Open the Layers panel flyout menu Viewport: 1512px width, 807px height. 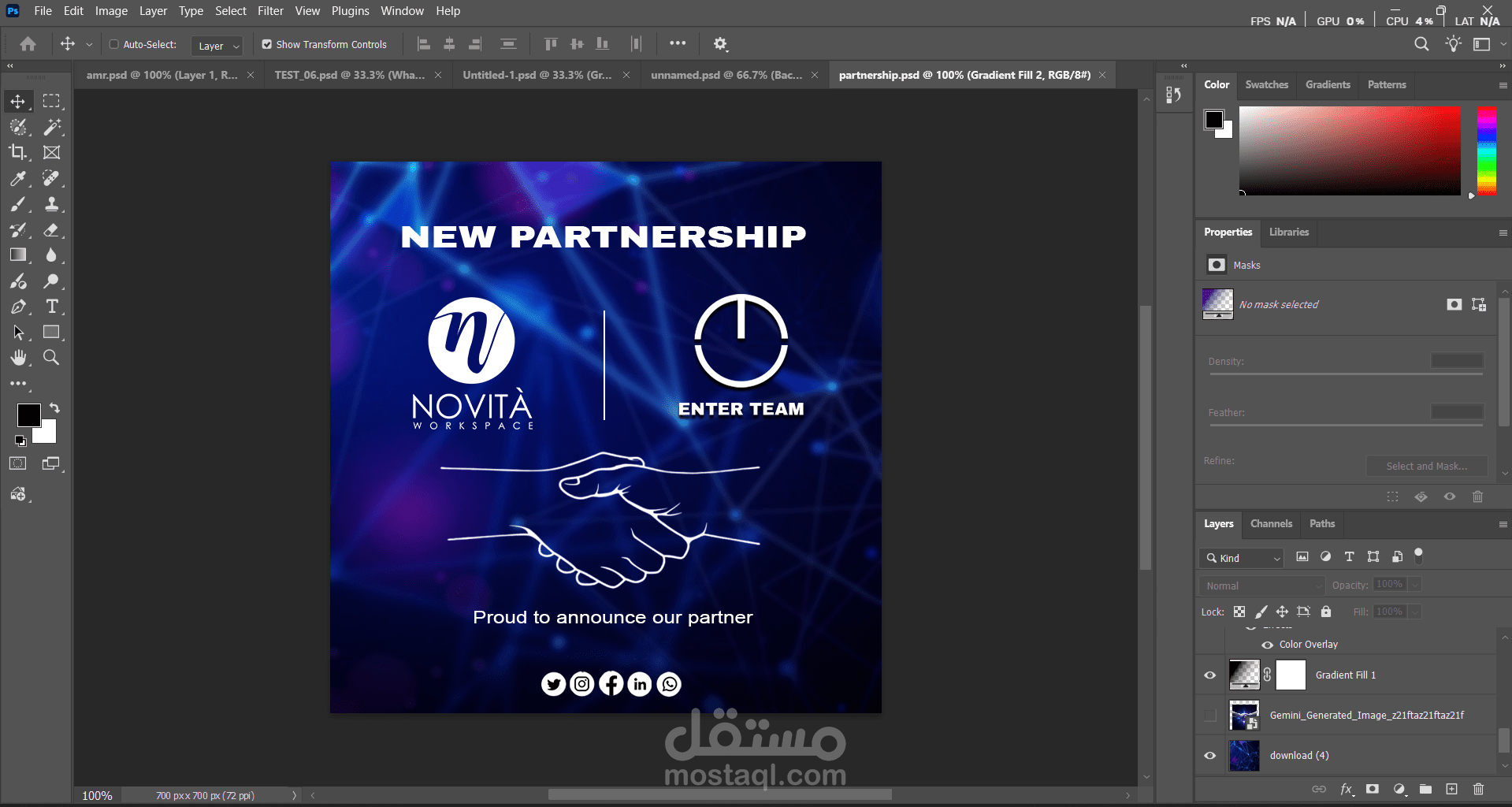(x=1503, y=524)
